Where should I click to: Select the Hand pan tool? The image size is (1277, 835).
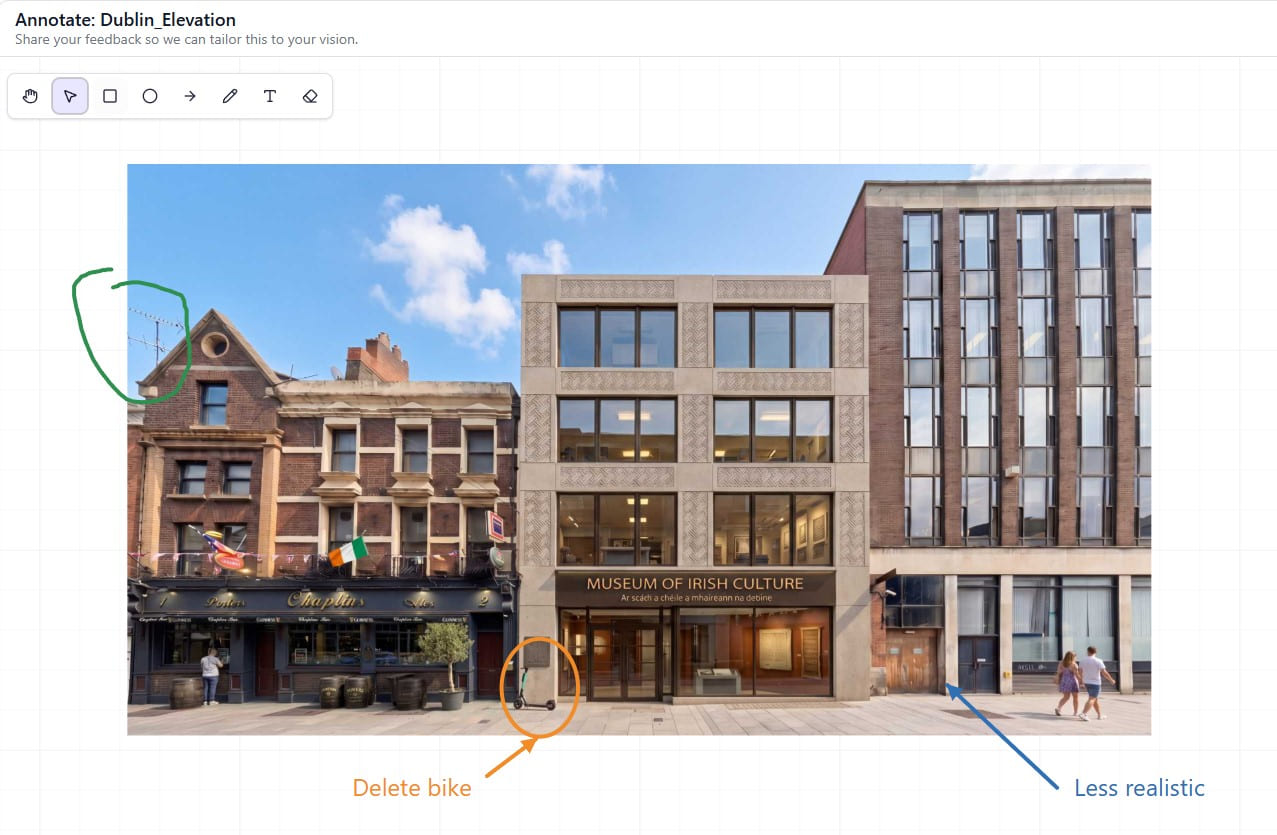click(30, 96)
